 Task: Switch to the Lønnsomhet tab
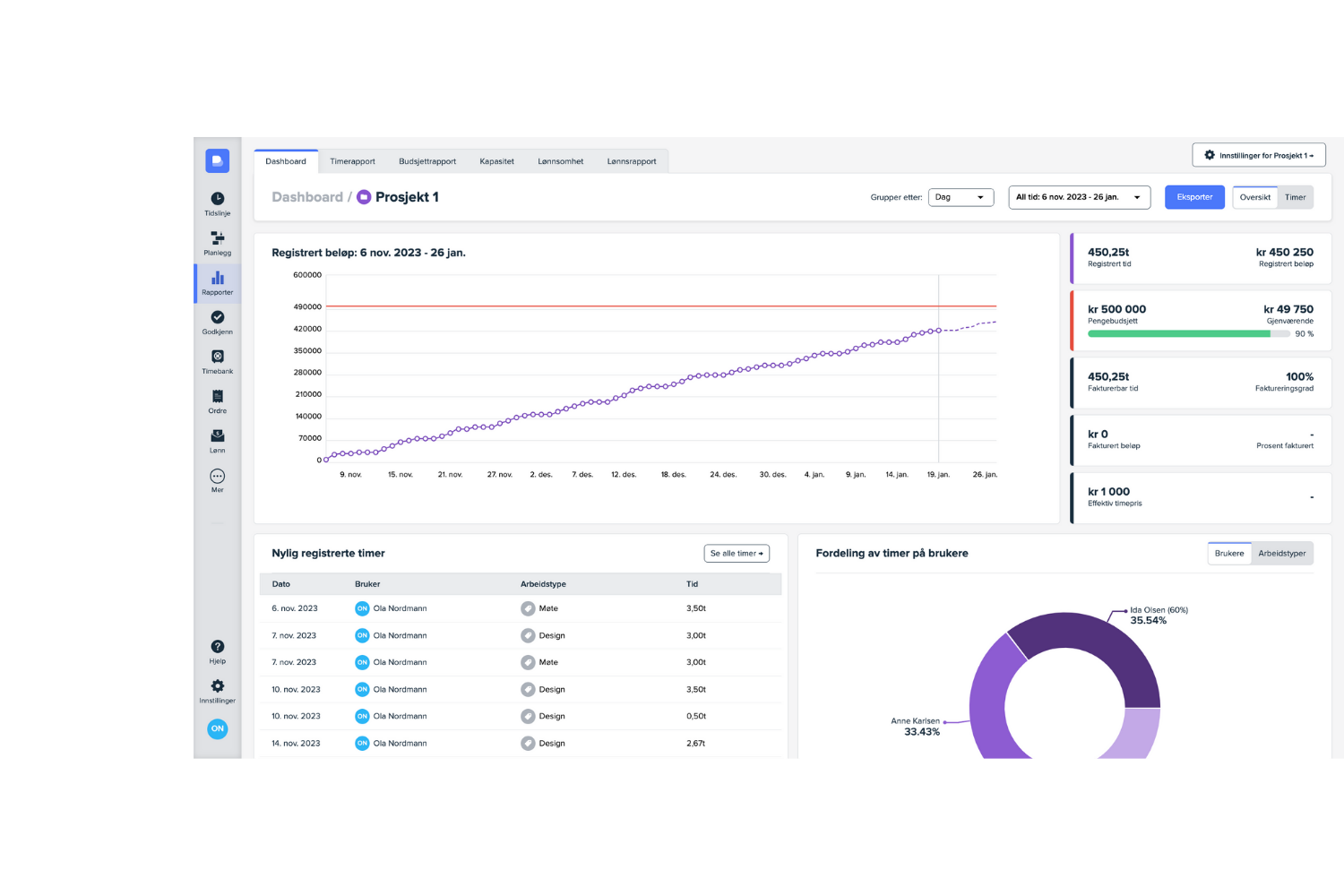pos(560,161)
